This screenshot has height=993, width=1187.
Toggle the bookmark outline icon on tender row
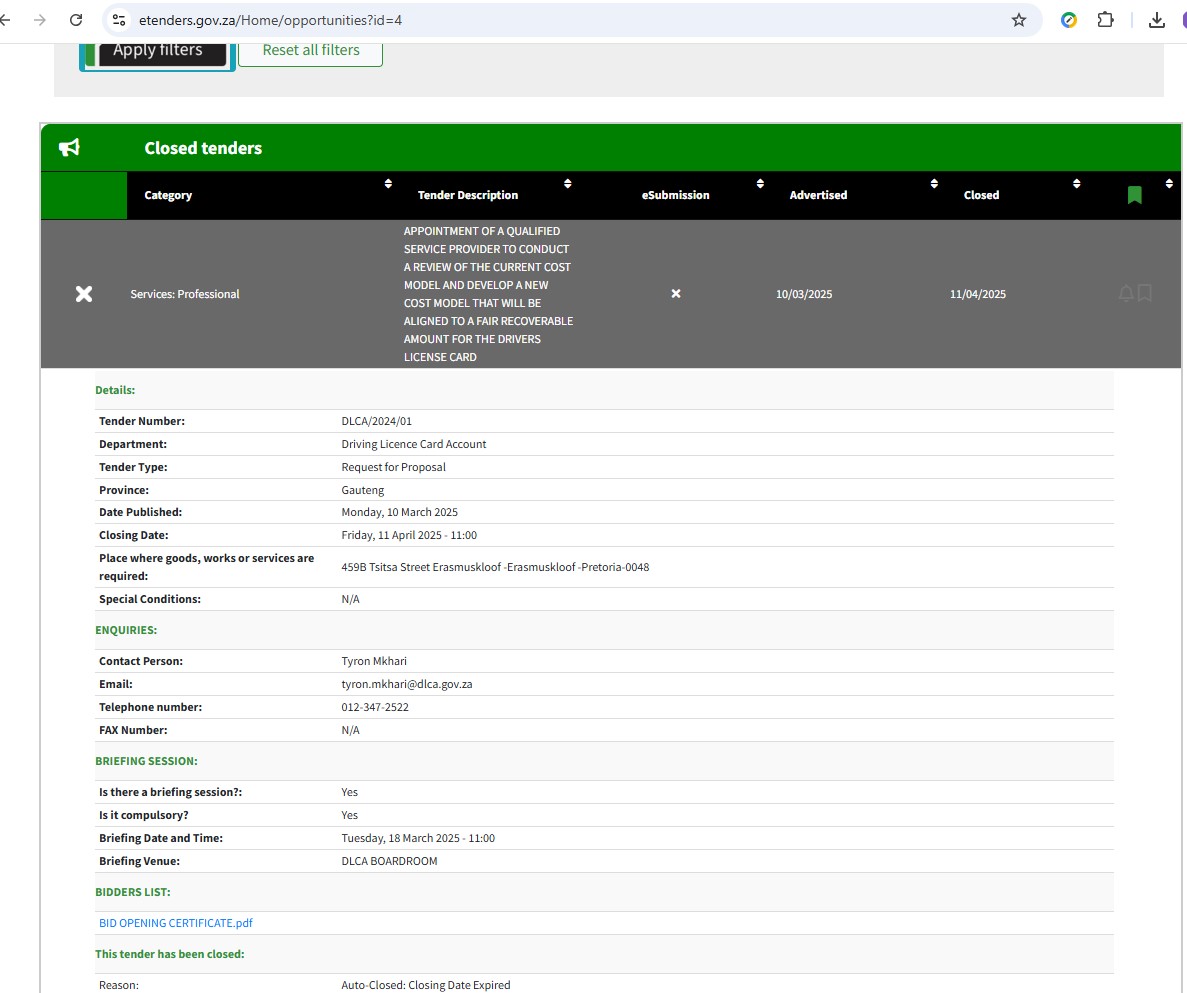pyautogui.click(x=1145, y=293)
